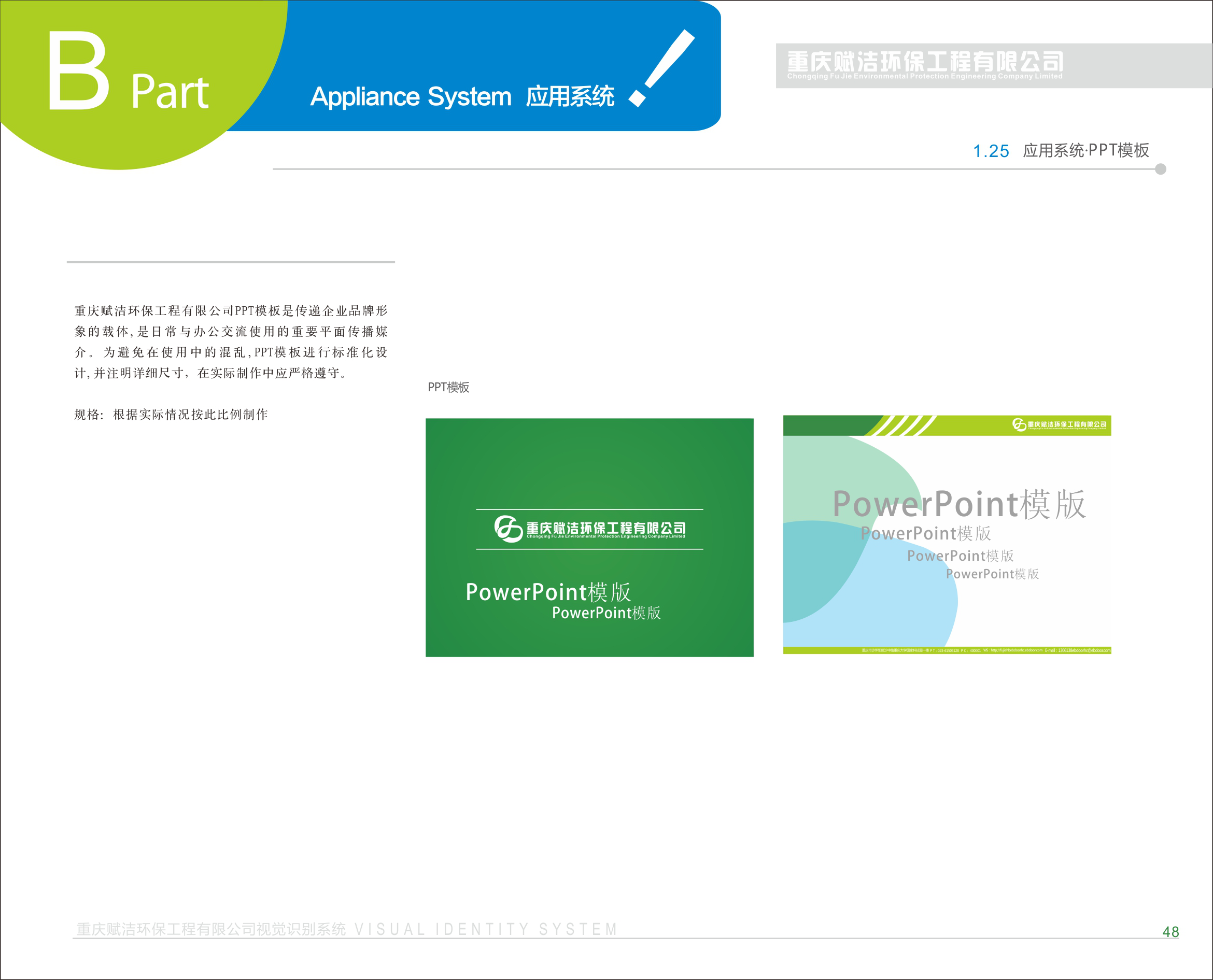Click the 'PPT模板' caption label

448,387
